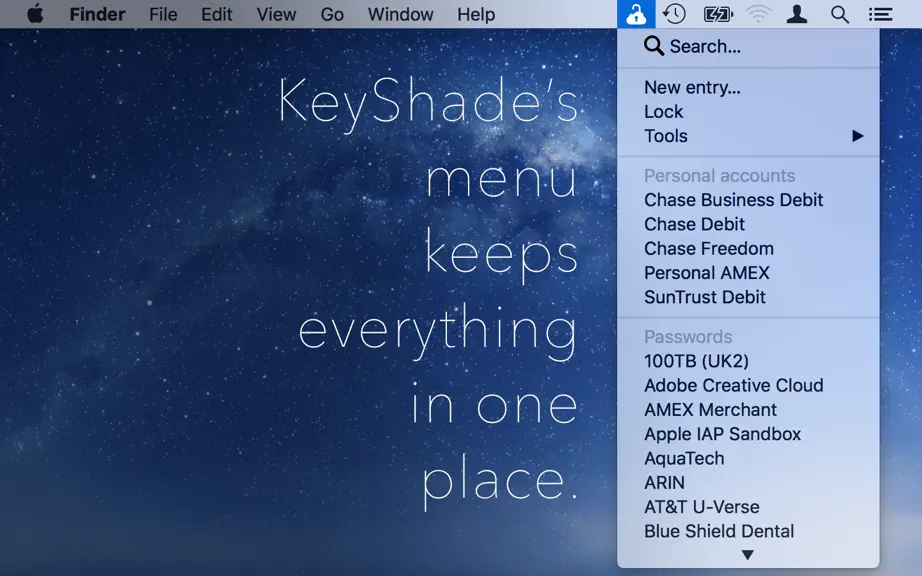
Task: Click the down arrow to show more entries
Action: tap(747, 555)
